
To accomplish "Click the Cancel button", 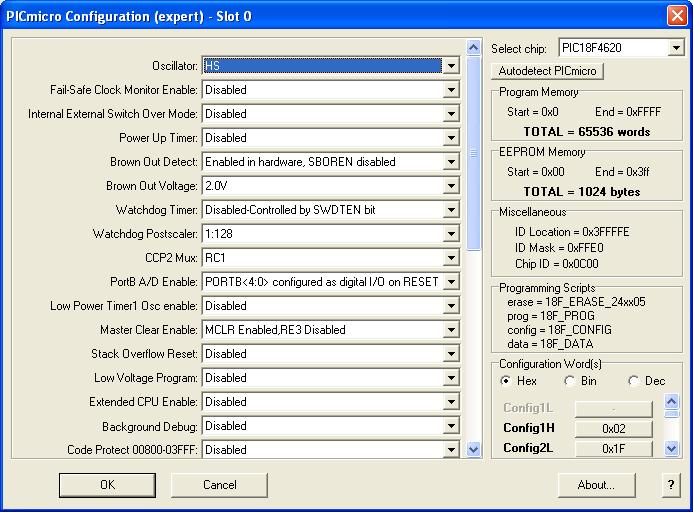I will point(220,485).
